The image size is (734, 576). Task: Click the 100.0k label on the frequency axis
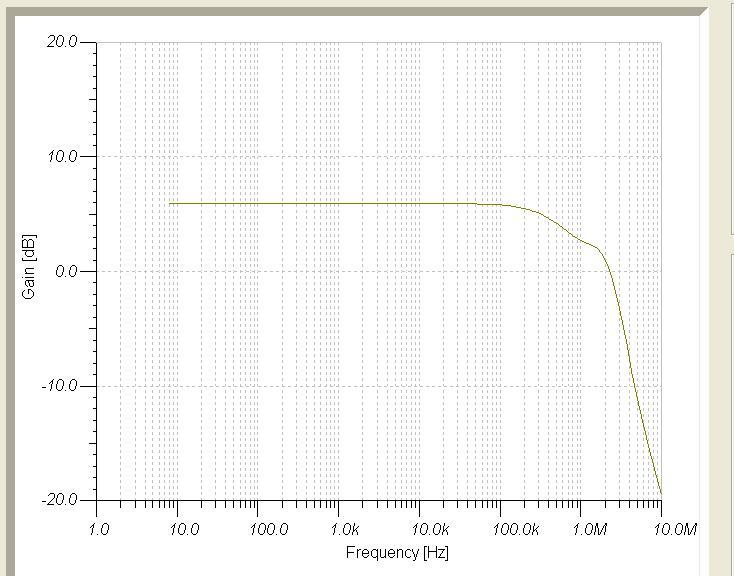pos(516,530)
